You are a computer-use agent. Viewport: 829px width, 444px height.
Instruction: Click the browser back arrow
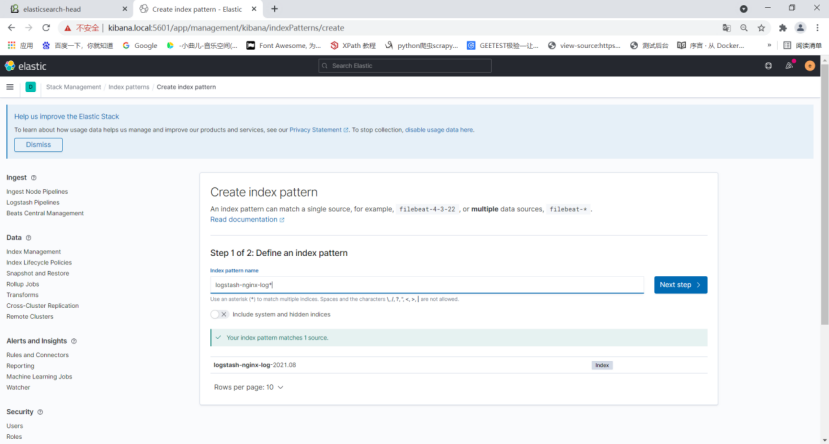[12, 28]
